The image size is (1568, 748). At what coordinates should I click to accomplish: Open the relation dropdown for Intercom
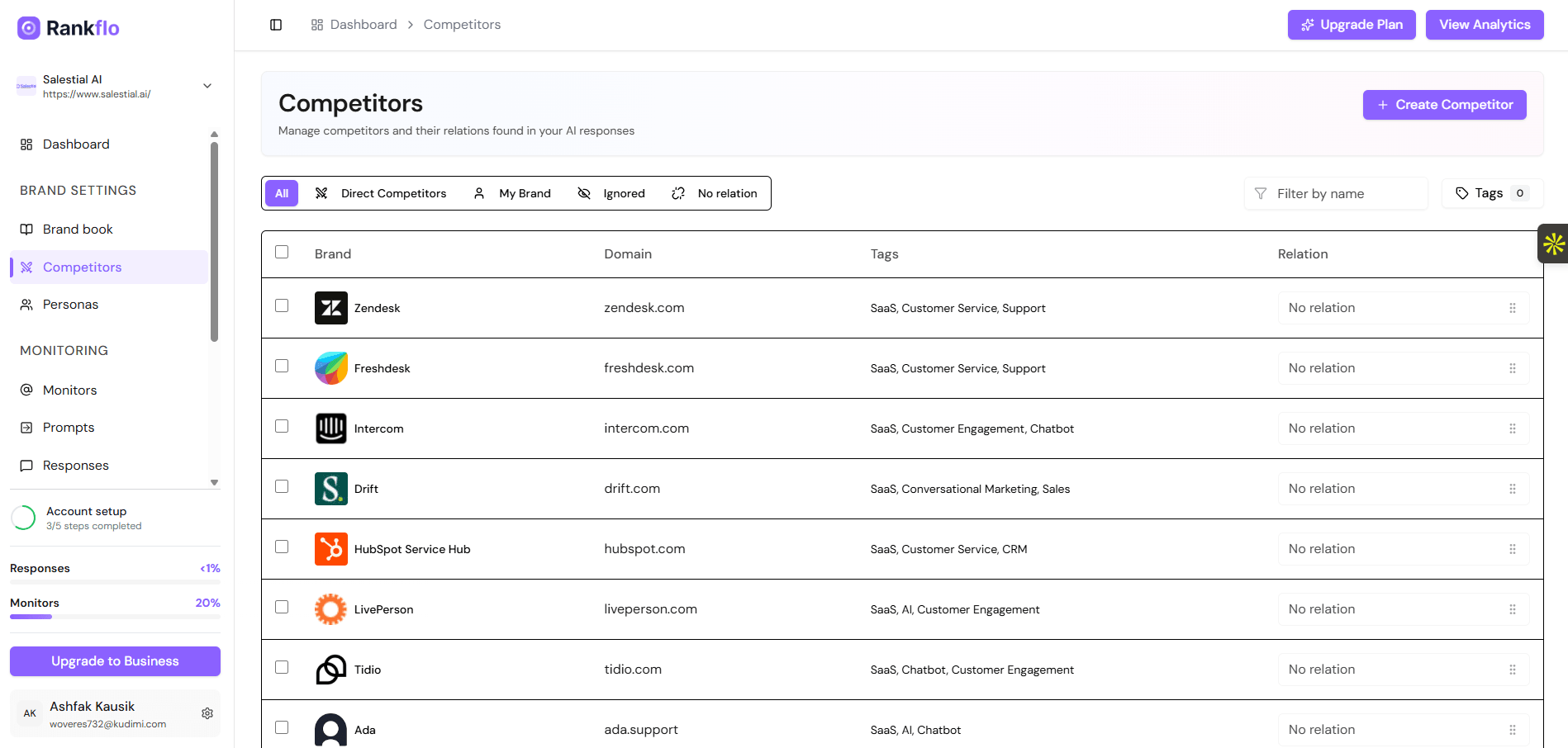(x=1403, y=428)
